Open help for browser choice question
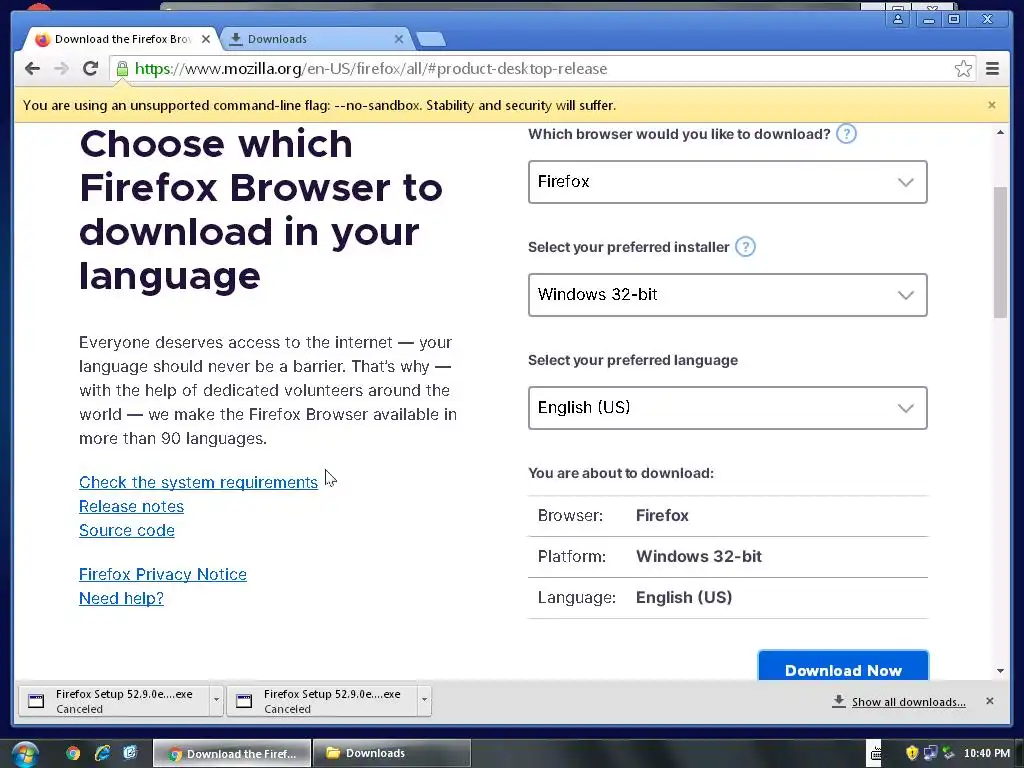Image resolution: width=1024 pixels, height=768 pixels. click(x=846, y=134)
